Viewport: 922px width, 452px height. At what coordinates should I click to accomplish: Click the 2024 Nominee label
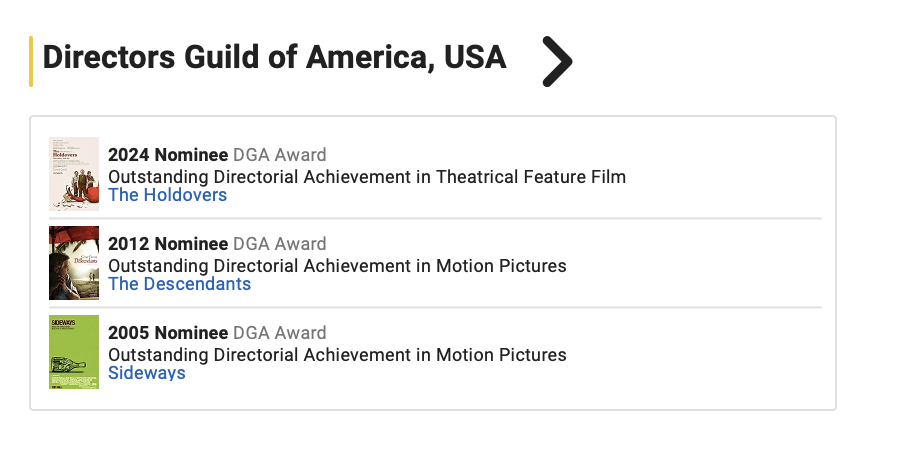pos(167,155)
